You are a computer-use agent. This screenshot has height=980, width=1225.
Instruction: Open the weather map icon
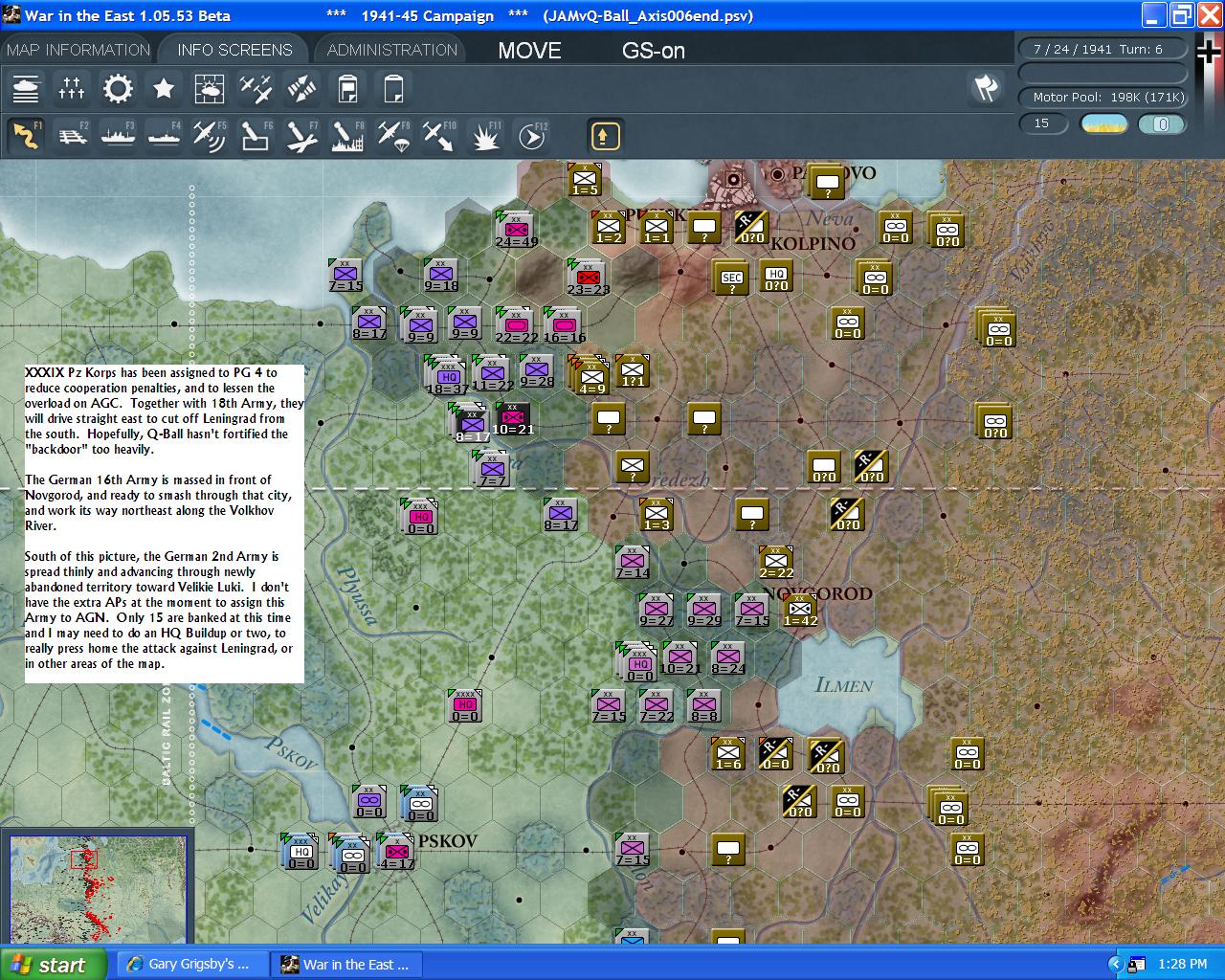tap(210, 89)
